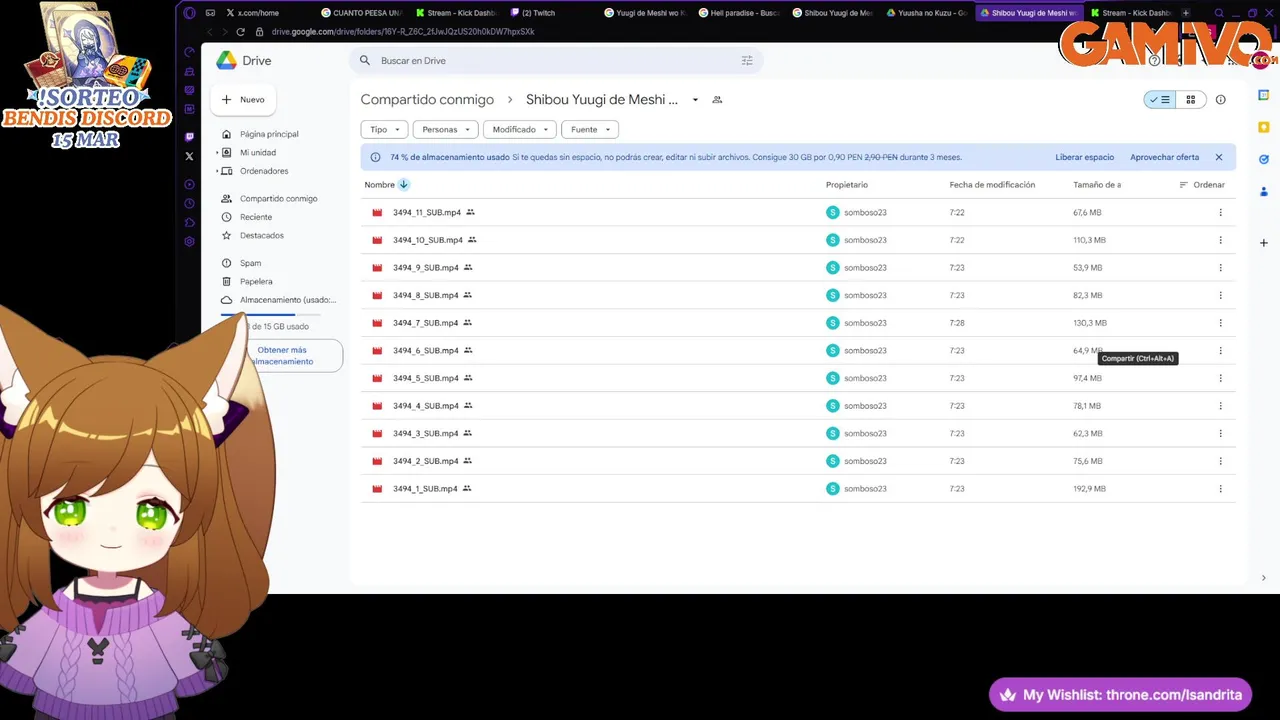
Task: Select file 3494_11_SUB.mp4
Action: pyautogui.click(x=798, y=212)
